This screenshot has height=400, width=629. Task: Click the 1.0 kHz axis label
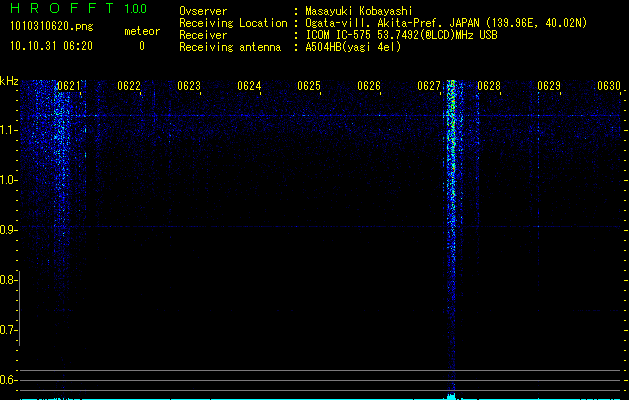[x=8, y=180]
